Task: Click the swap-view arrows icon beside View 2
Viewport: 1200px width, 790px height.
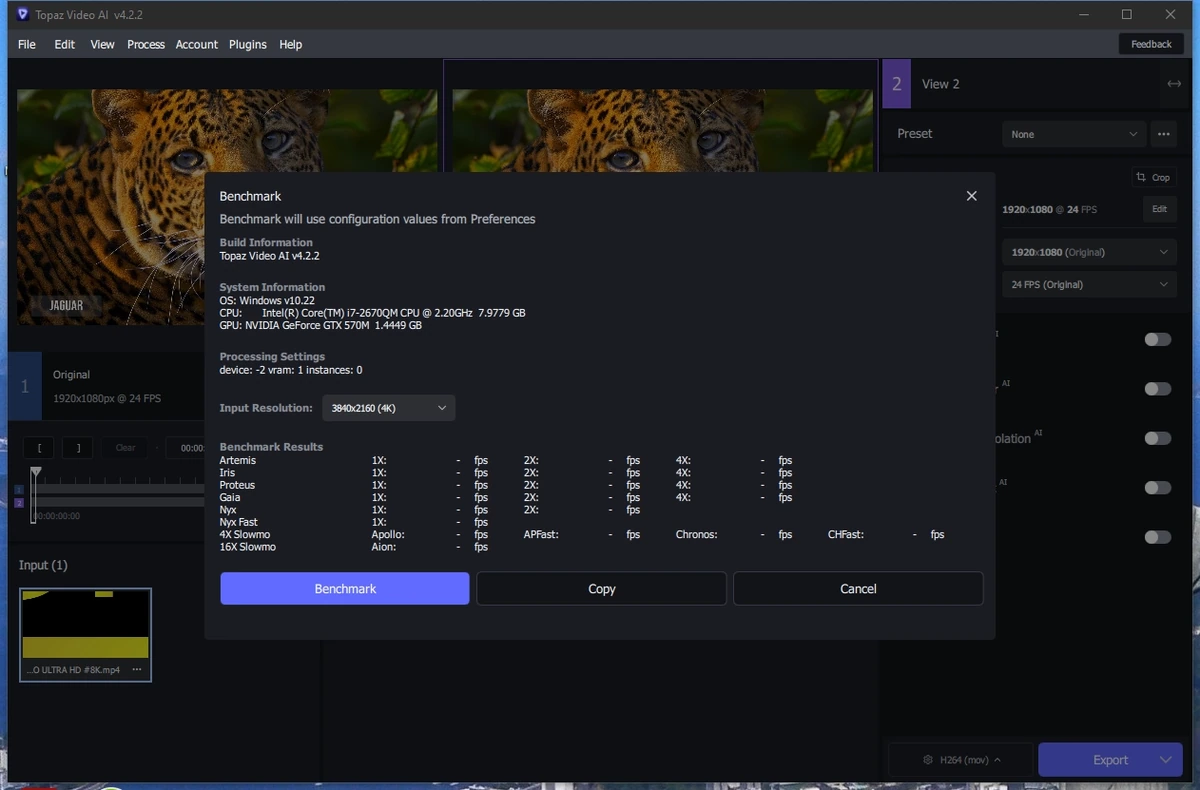Action: click(x=1174, y=84)
